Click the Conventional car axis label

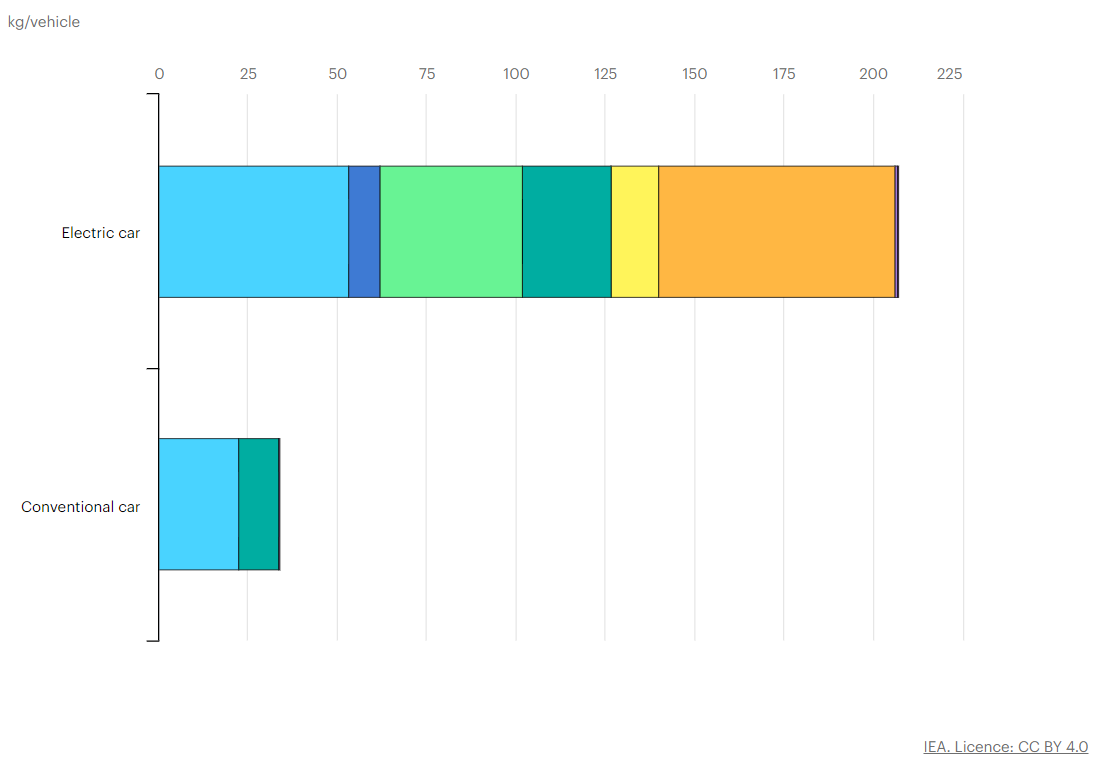point(81,507)
